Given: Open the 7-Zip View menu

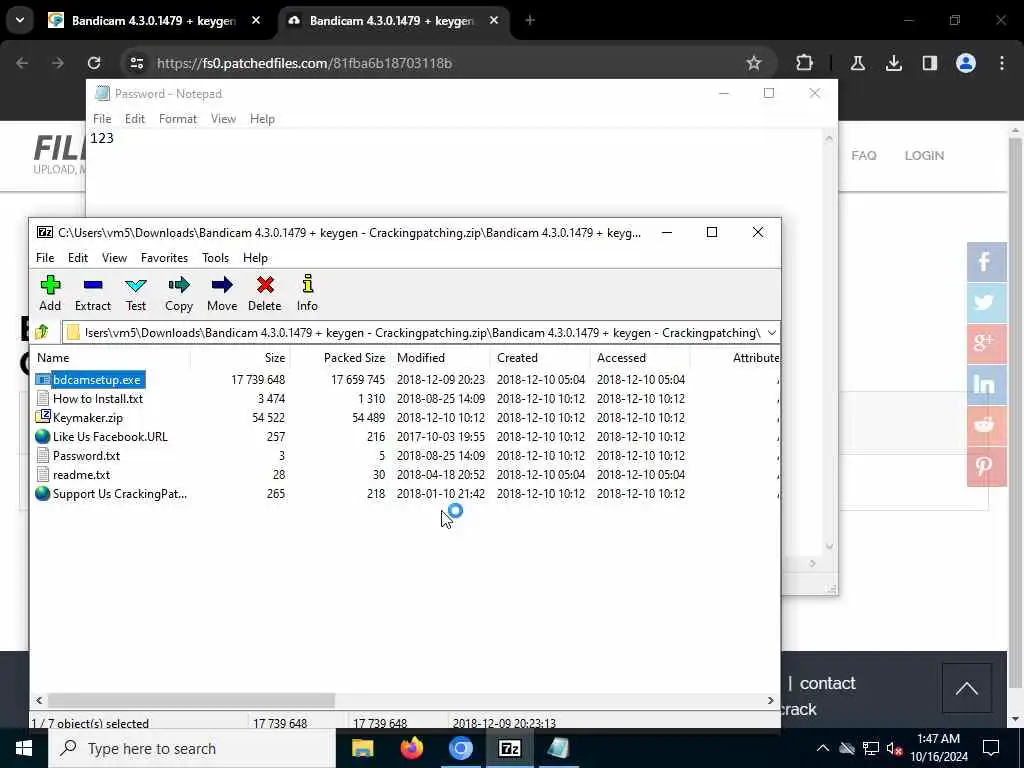Looking at the screenshot, I should click(x=114, y=257).
